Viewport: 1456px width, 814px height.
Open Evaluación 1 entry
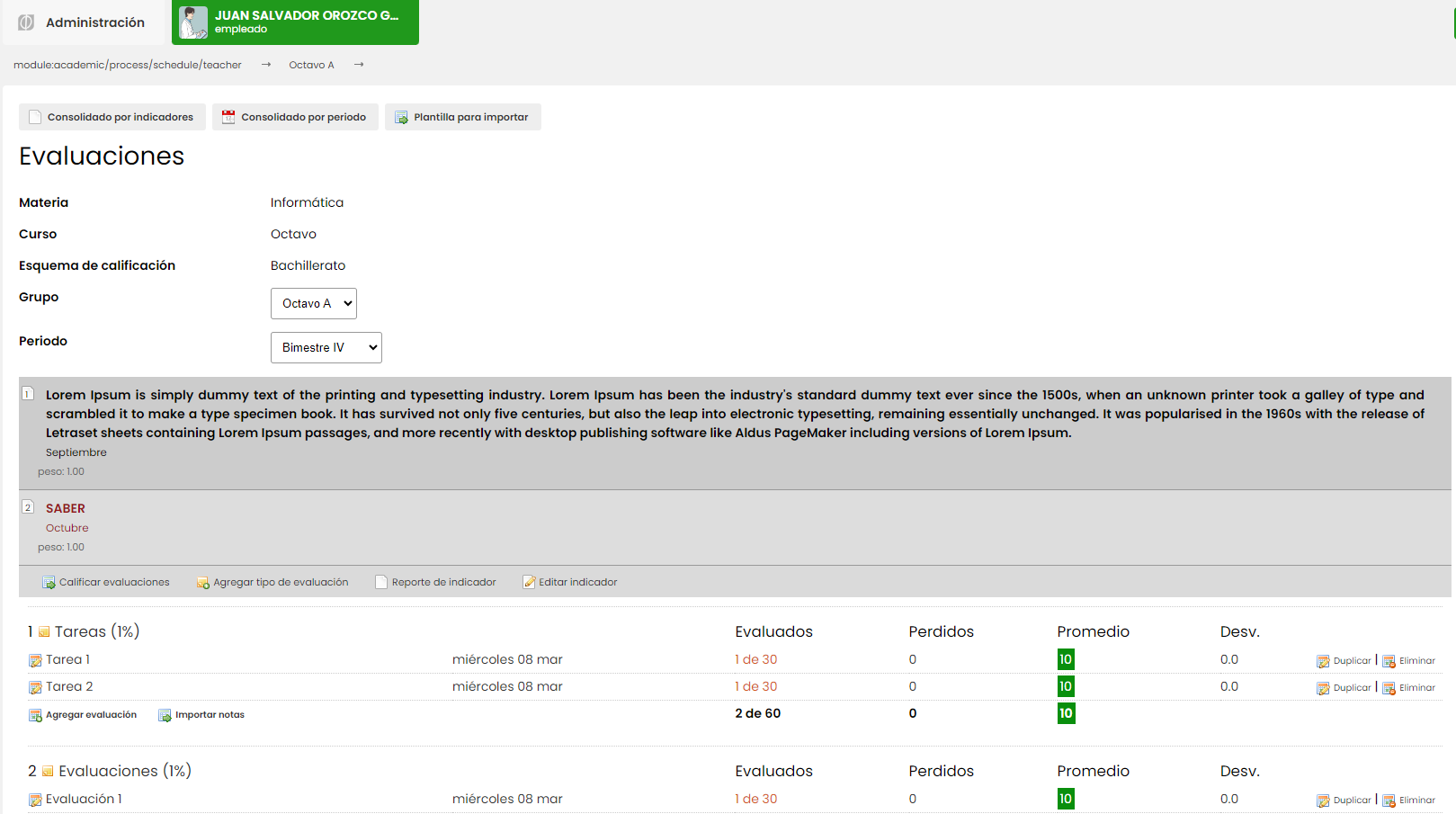pos(84,799)
